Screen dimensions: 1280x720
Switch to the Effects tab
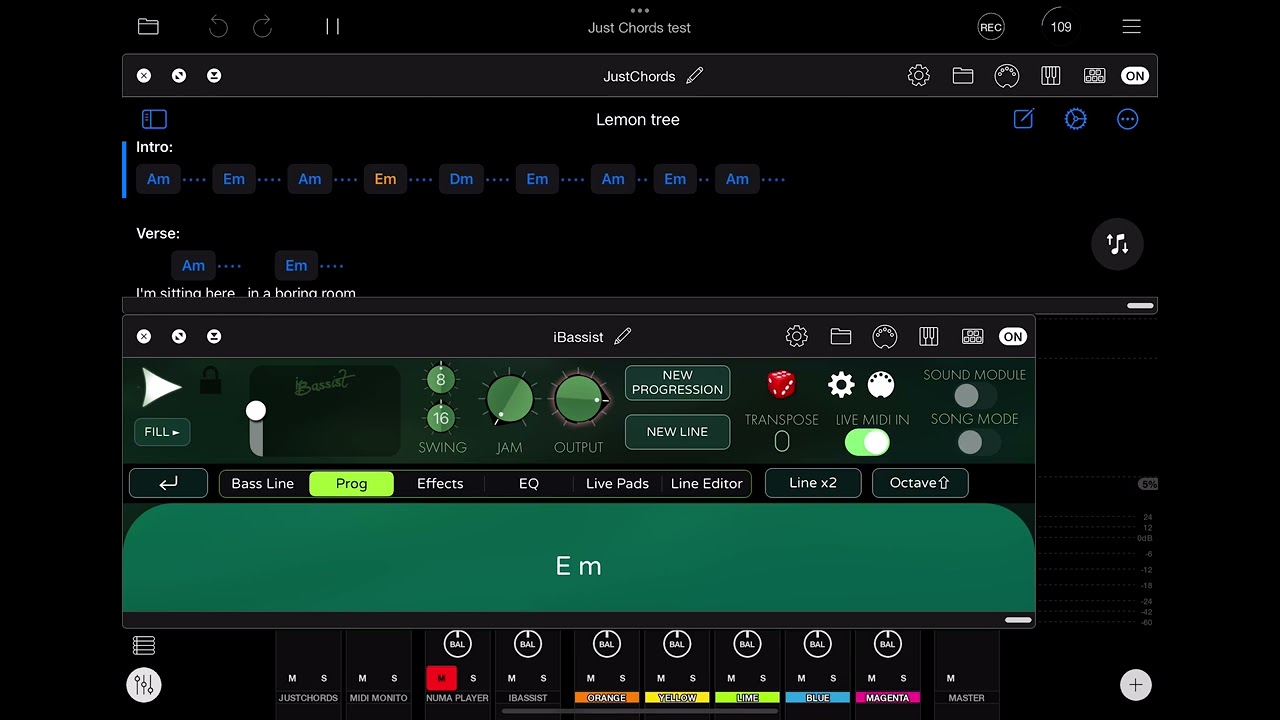pos(440,484)
